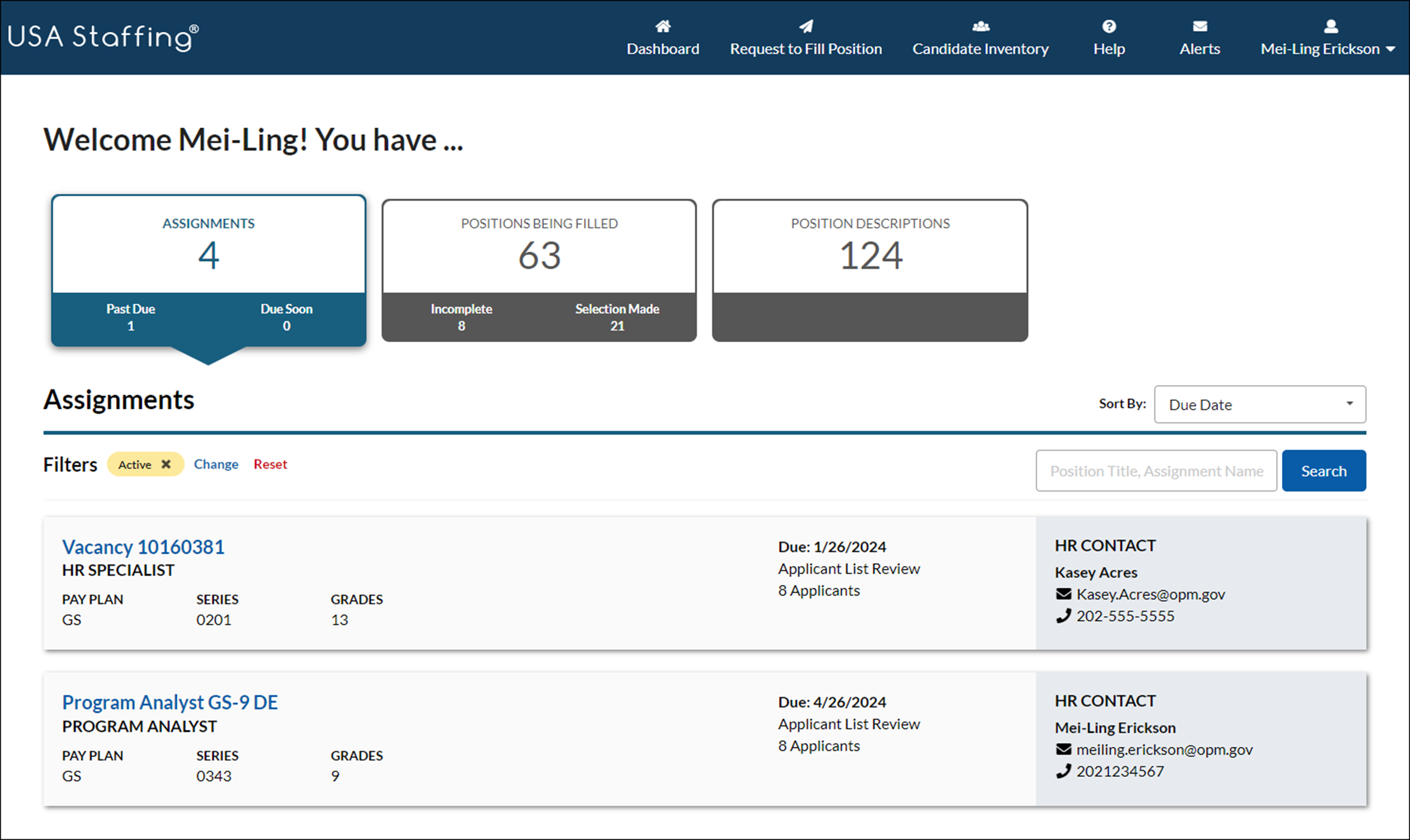This screenshot has height=840, width=1410.
Task: Click the Help question mark icon
Action: [x=1109, y=26]
